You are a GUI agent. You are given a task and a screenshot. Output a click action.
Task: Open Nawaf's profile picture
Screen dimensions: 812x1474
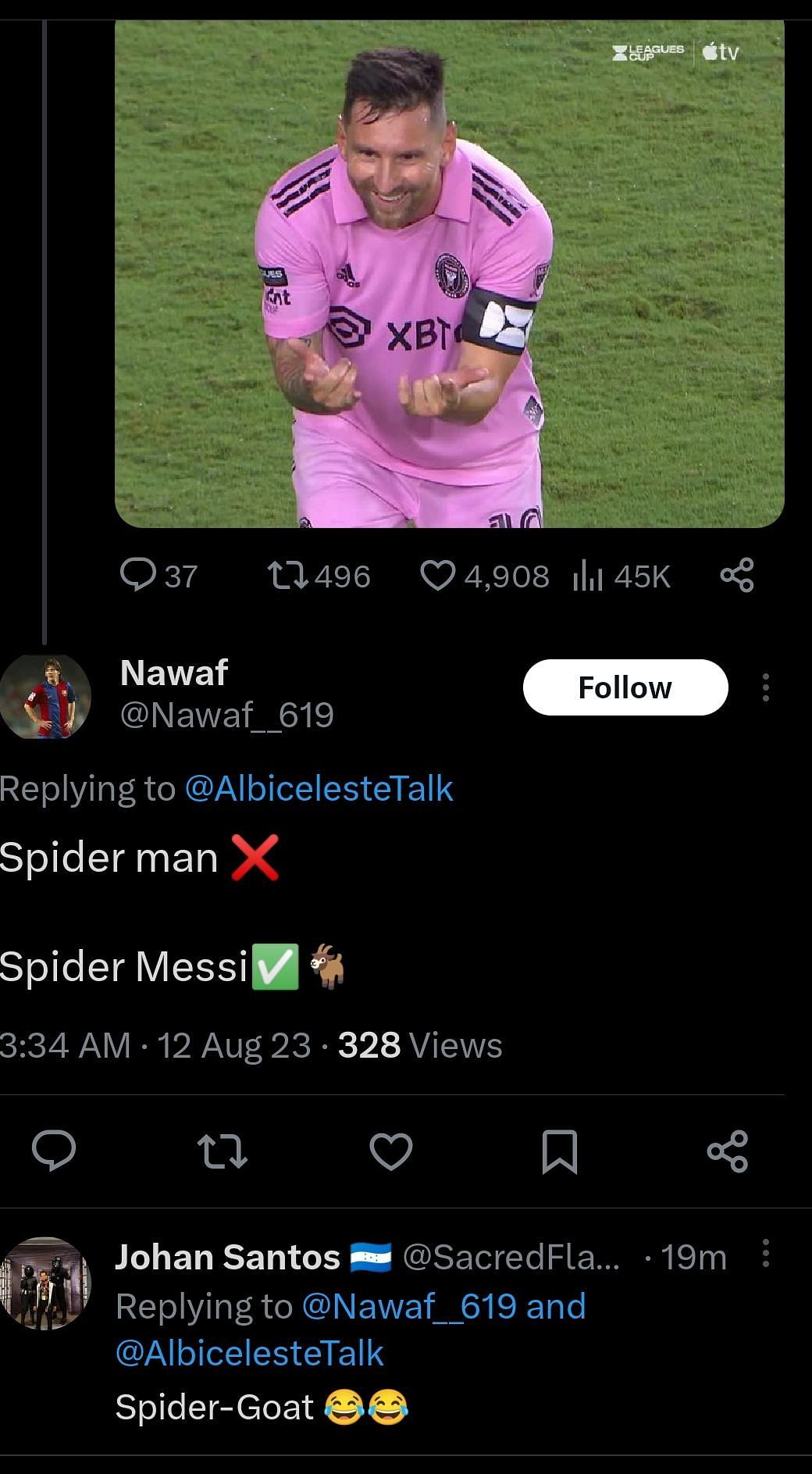coord(45,696)
